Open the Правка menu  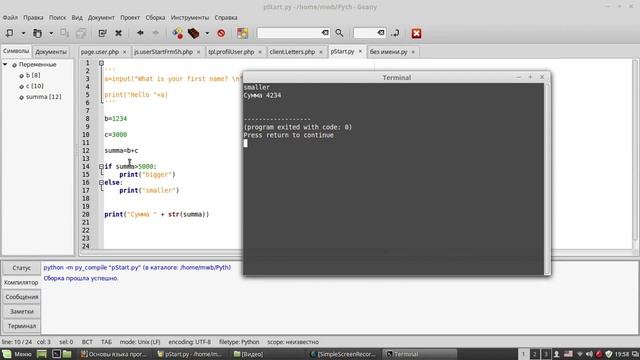(33, 18)
